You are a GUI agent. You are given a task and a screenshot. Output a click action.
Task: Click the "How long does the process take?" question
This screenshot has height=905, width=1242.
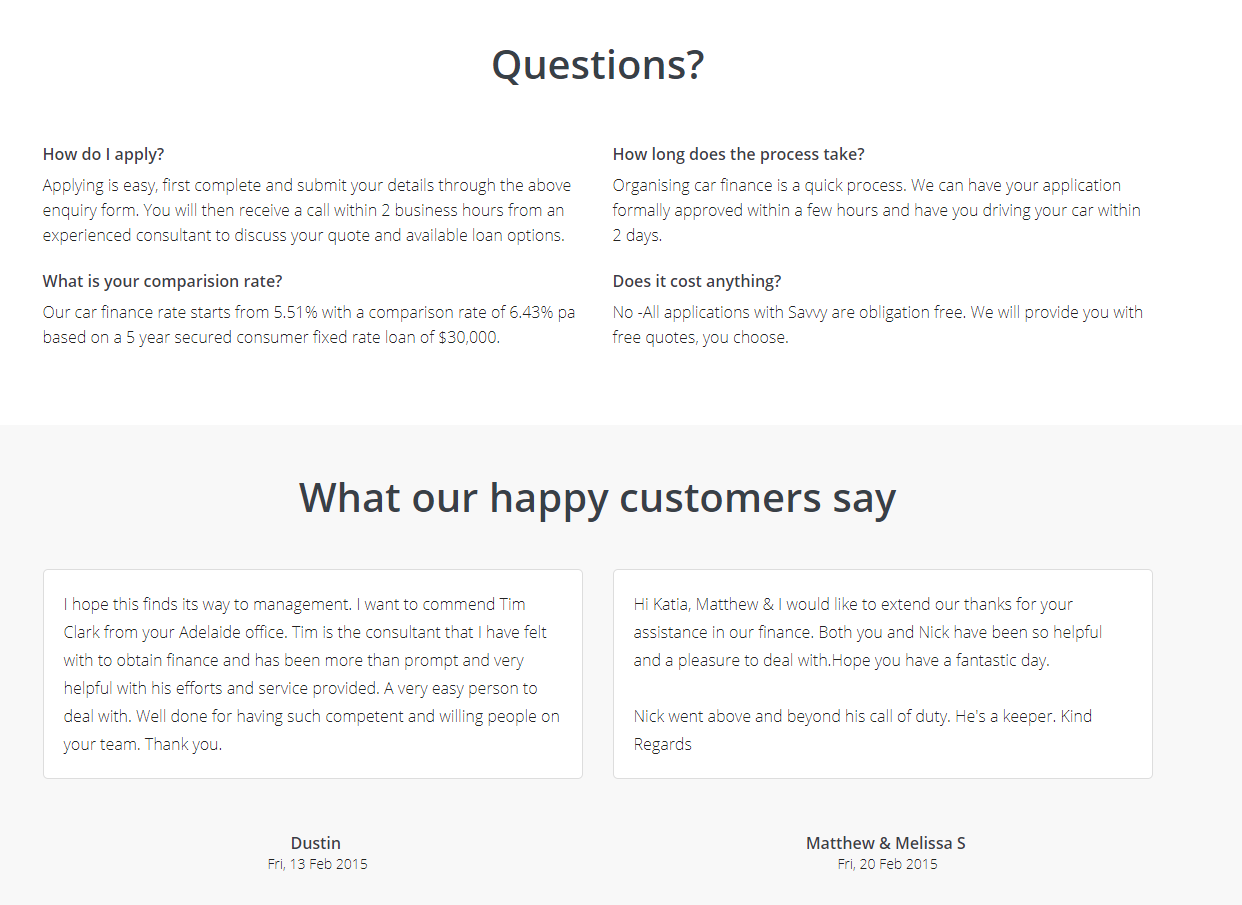(739, 154)
